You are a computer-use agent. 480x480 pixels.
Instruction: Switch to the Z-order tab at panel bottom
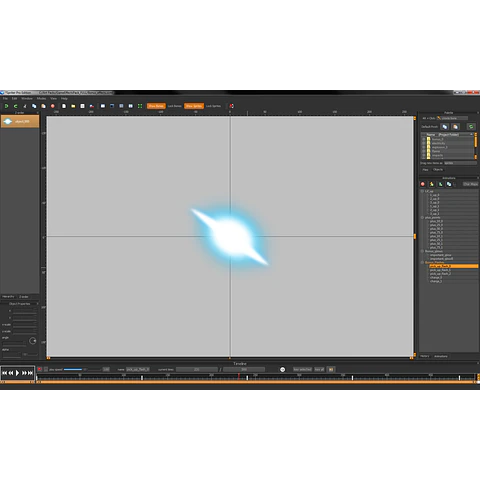24,296
